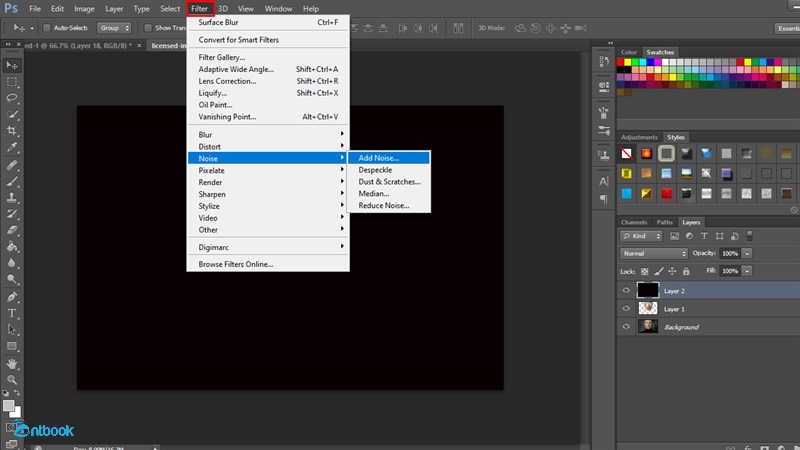Select the Eraser tool
This screenshot has width=800, height=450.
tap(12, 230)
